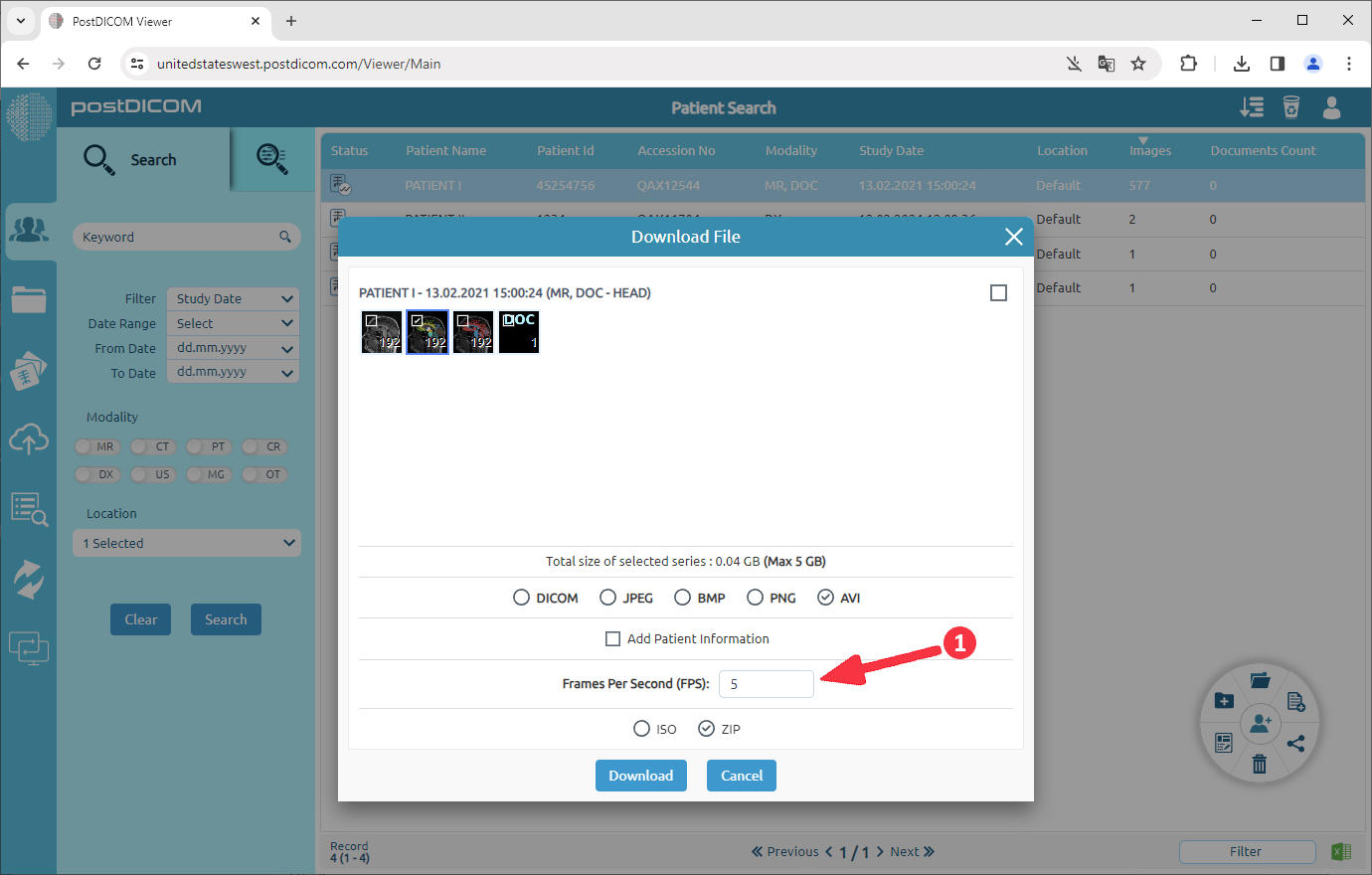This screenshot has height=875, width=1372.
Task: Click the sort icon in the top bar
Action: (1252, 107)
